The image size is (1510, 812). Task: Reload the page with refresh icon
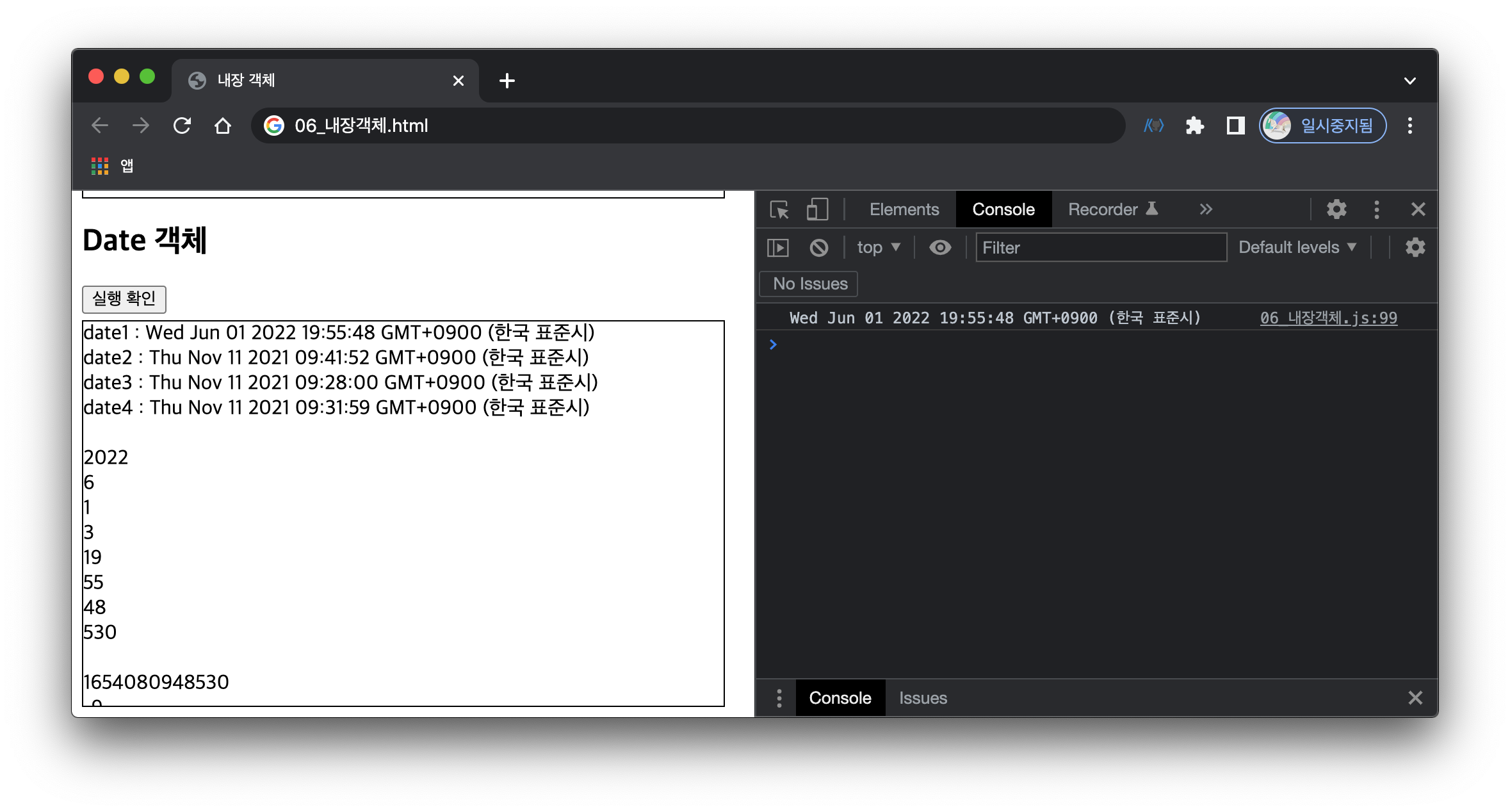click(x=182, y=126)
